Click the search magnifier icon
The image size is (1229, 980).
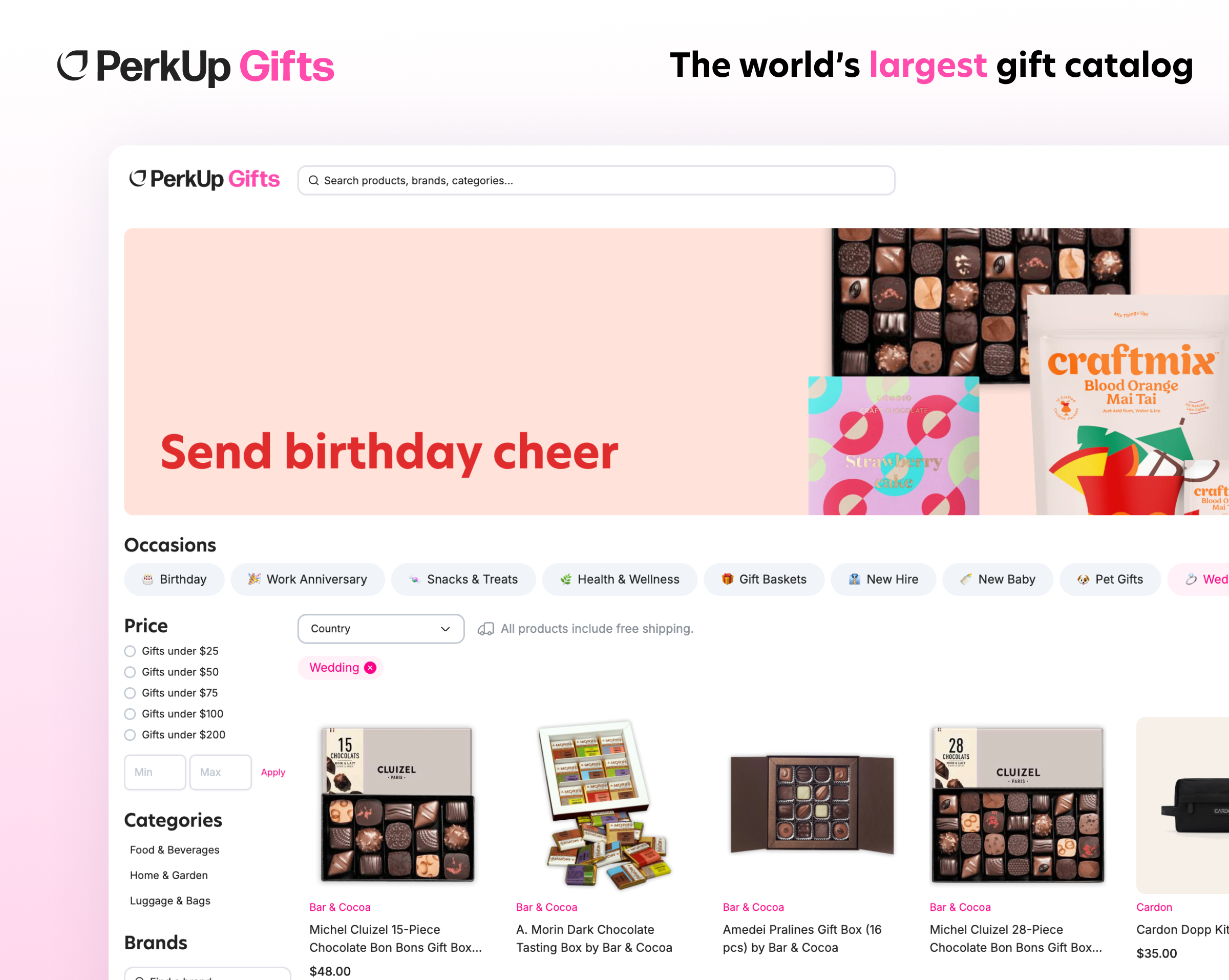[313, 181]
